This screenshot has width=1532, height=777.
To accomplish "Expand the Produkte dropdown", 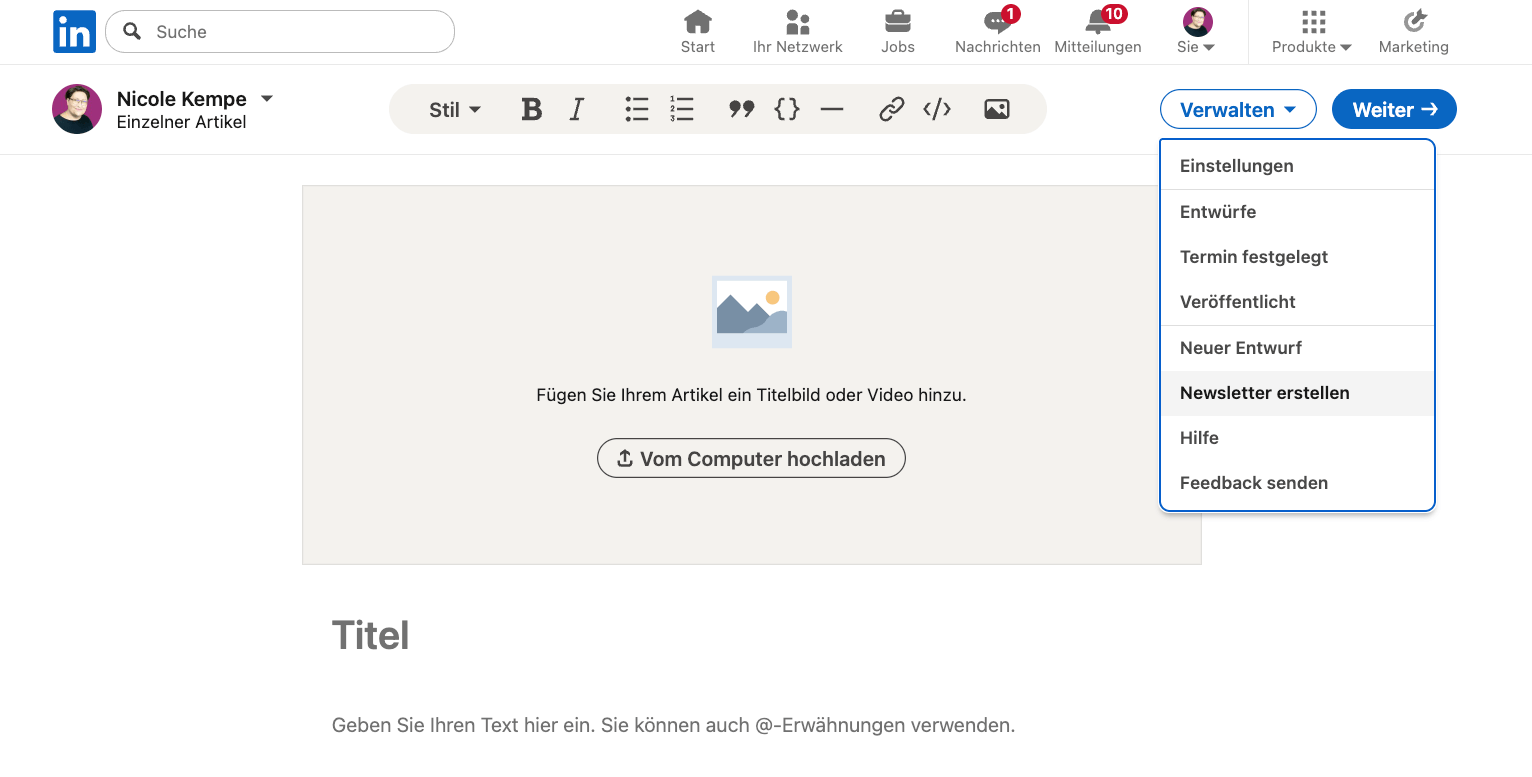I will (1311, 31).
